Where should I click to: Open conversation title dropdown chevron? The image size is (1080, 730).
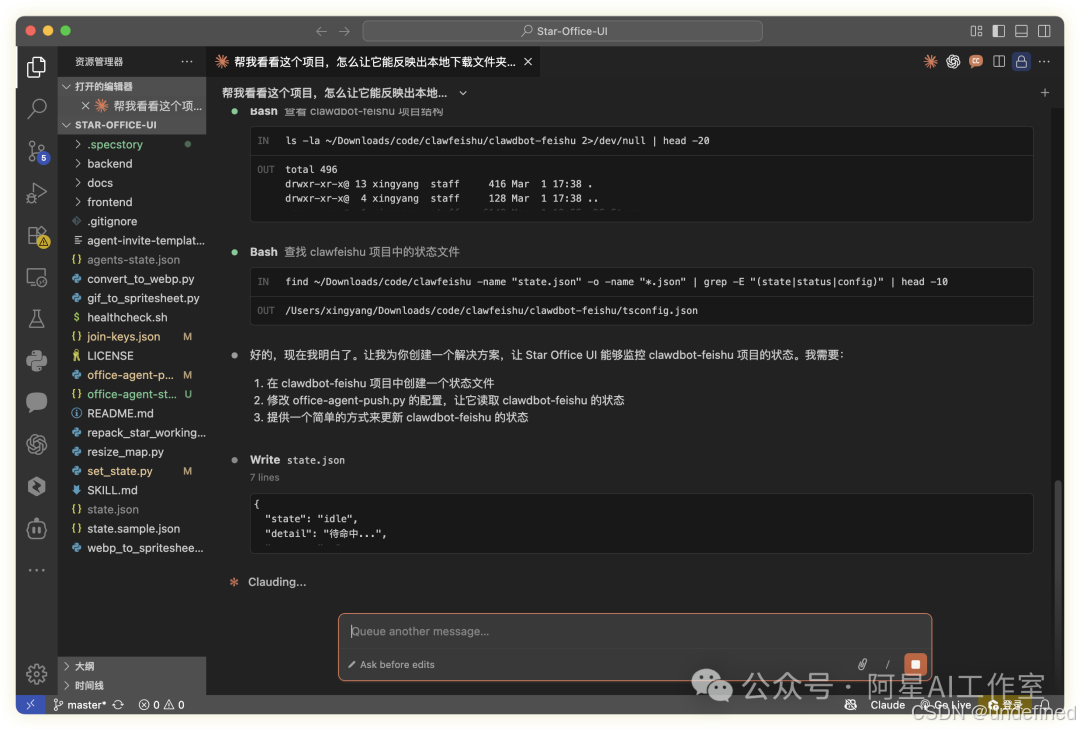pyautogui.click(x=463, y=93)
